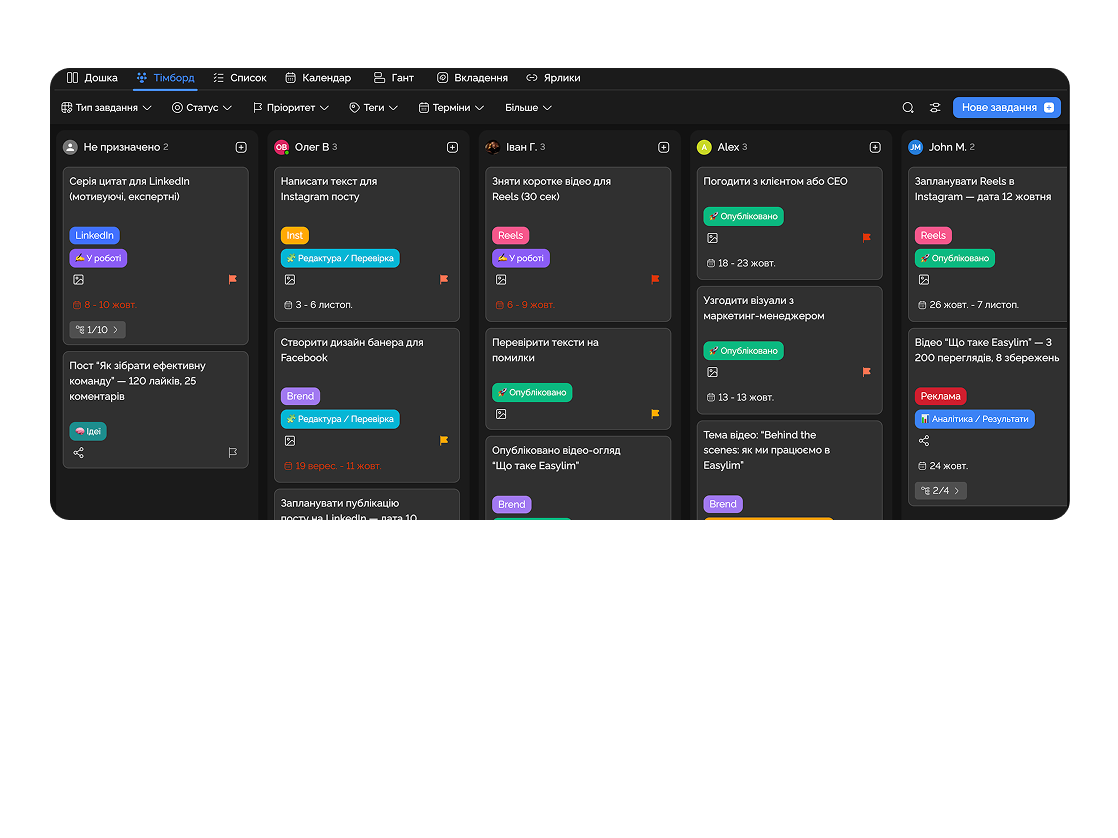
Task: Click the search magnifier icon
Action: (908, 108)
